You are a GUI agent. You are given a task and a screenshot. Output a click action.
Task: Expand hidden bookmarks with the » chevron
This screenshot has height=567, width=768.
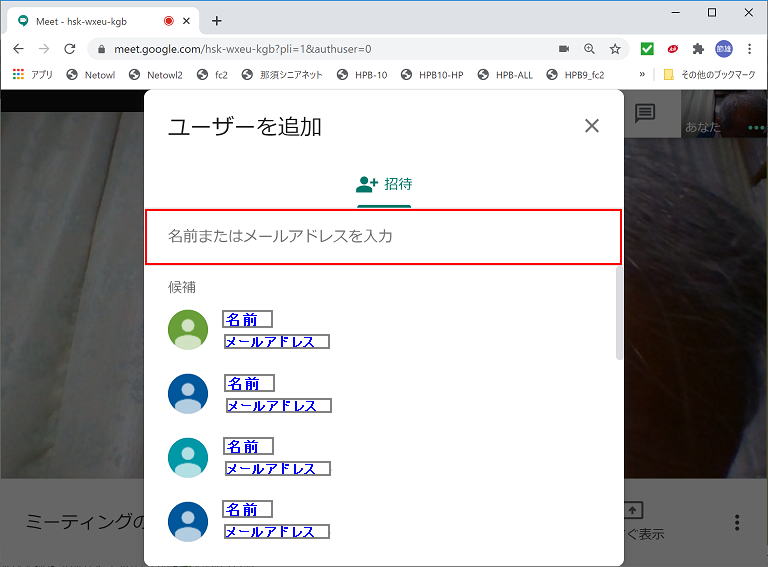(x=642, y=74)
